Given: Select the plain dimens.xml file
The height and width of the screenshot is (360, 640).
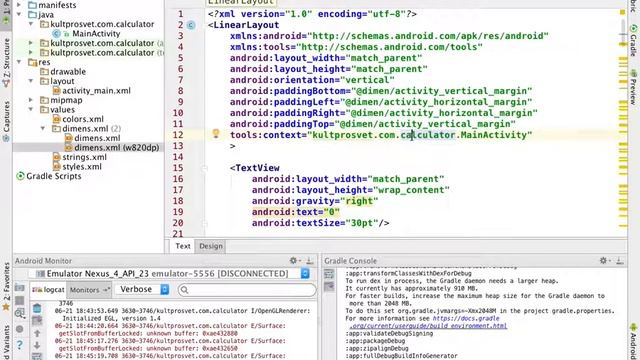Looking at the screenshot, I should [x=97, y=138].
